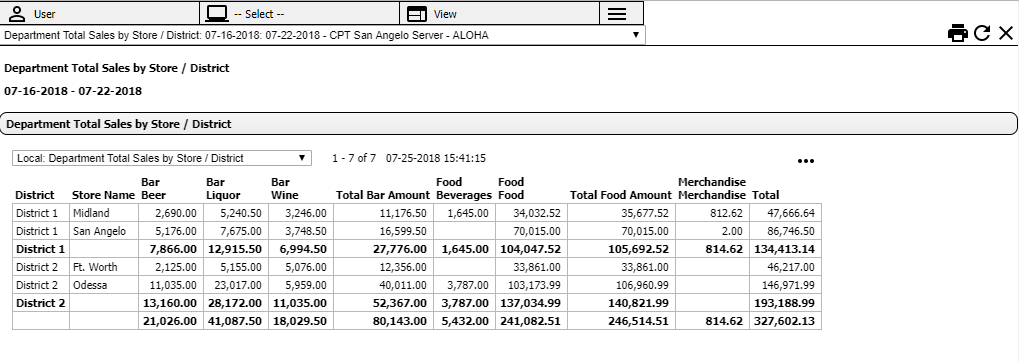
Task: Click the Total Food Amount column header
Action: click(621, 195)
